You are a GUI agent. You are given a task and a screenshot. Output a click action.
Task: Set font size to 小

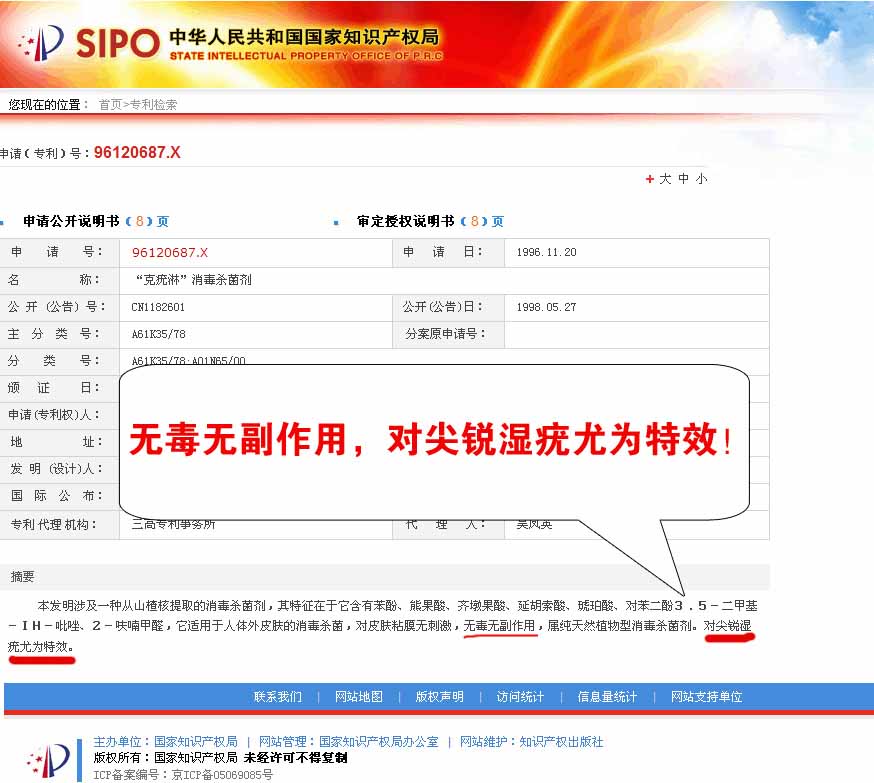701,179
